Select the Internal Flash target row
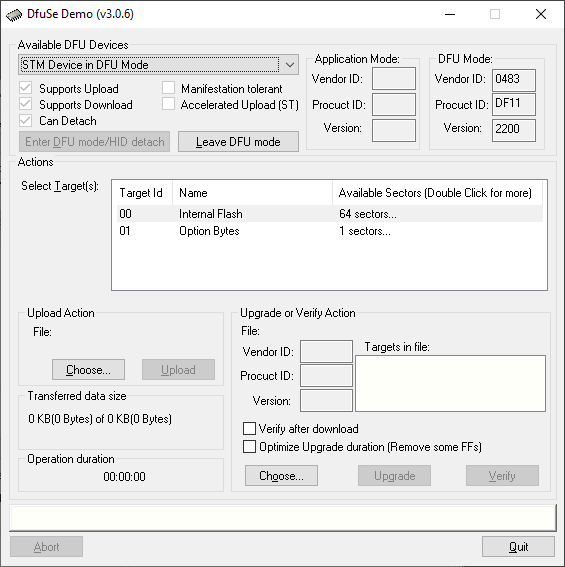The image size is (565, 567). pos(329,214)
